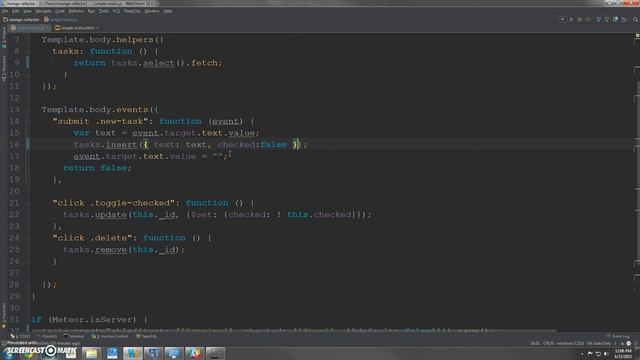Viewport: 640px width, 360px height.
Task: Click the green Run toolbar icon
Action: tap(571, 19)
